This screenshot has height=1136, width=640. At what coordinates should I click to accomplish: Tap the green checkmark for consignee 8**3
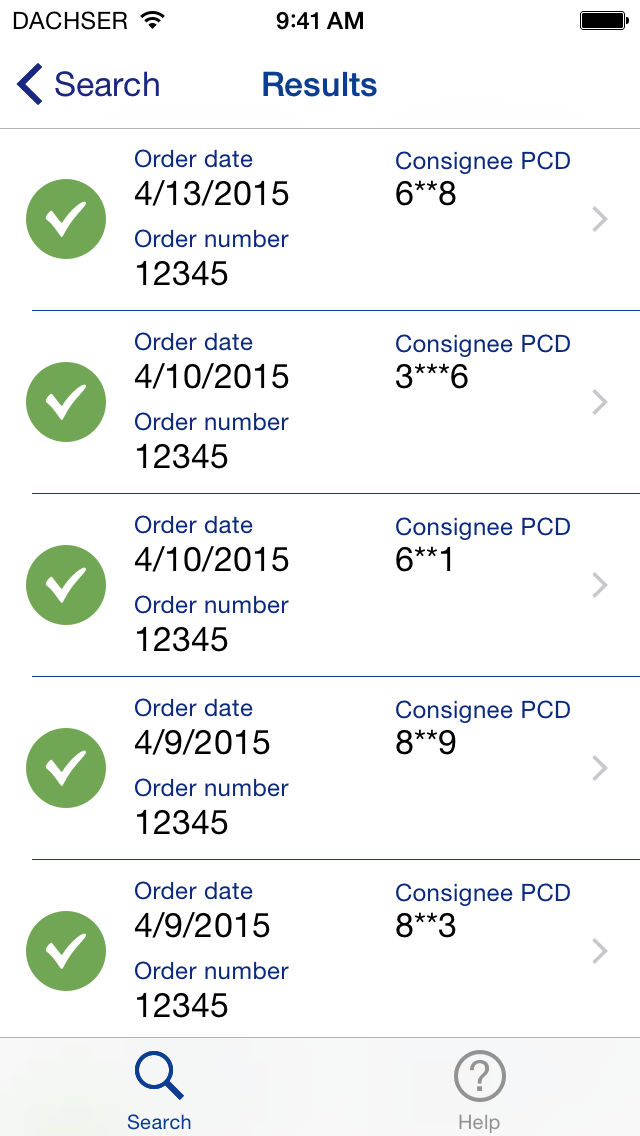(66, 951)
